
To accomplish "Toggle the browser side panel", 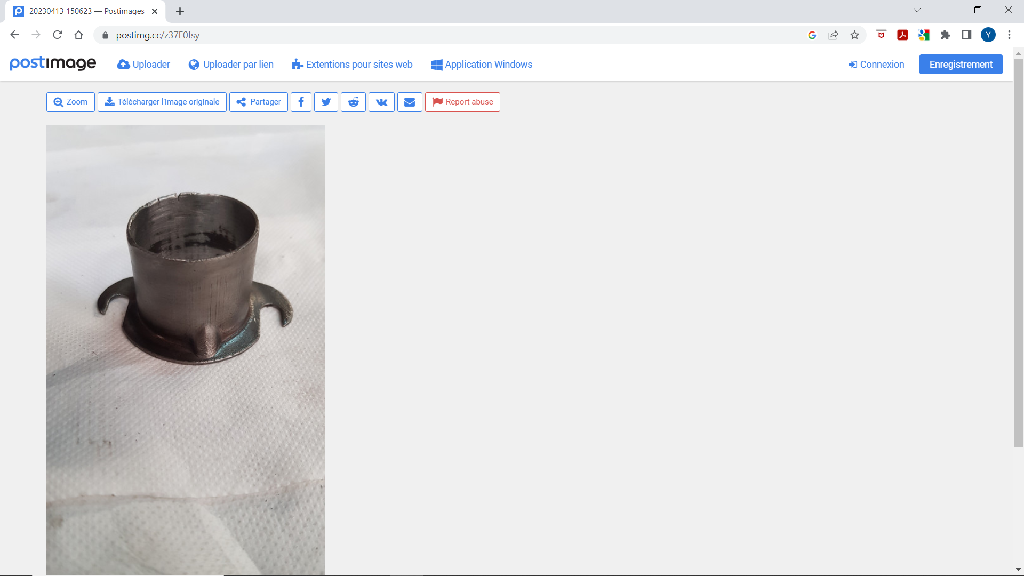I will click(x=966, y=34).
